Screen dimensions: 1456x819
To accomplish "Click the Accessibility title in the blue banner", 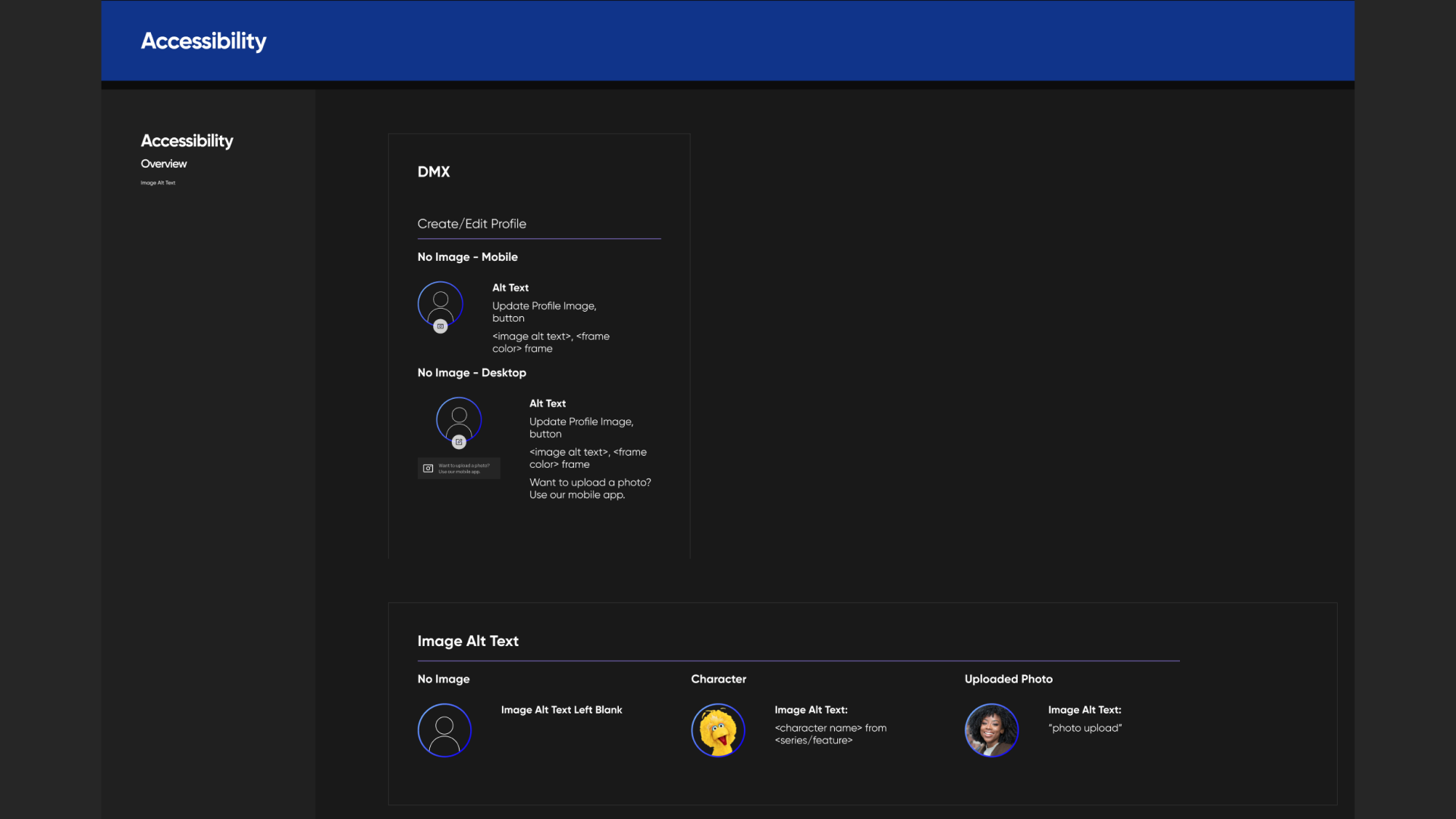I will (203, 41).
